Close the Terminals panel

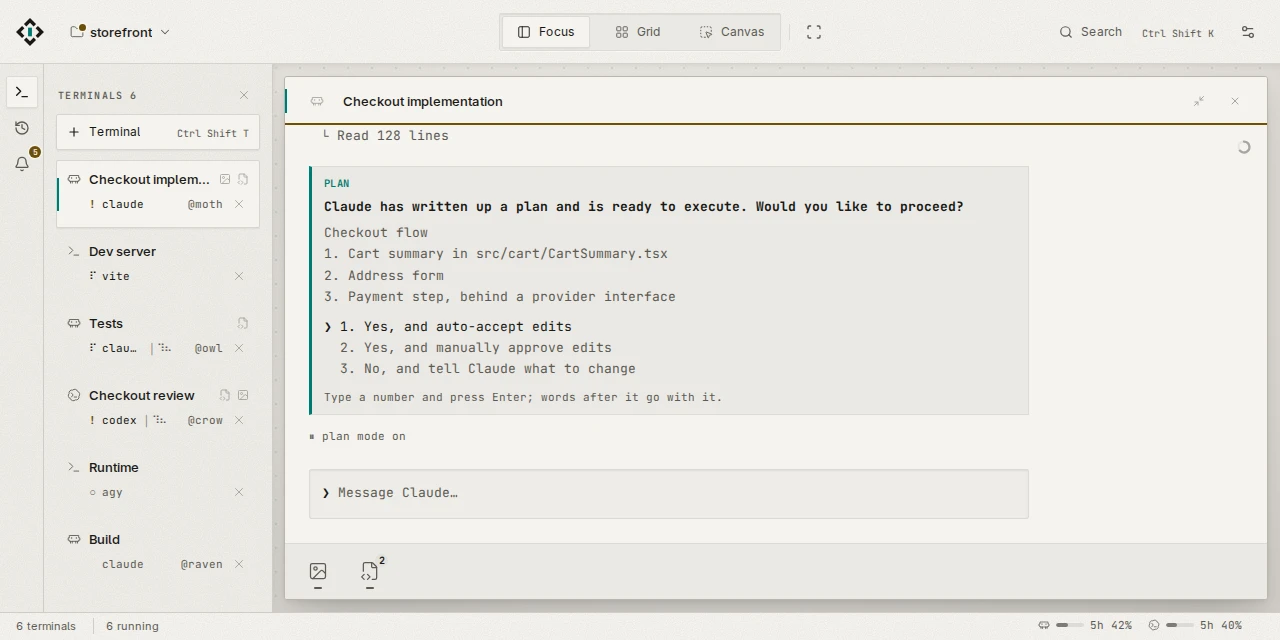[244, 95]
